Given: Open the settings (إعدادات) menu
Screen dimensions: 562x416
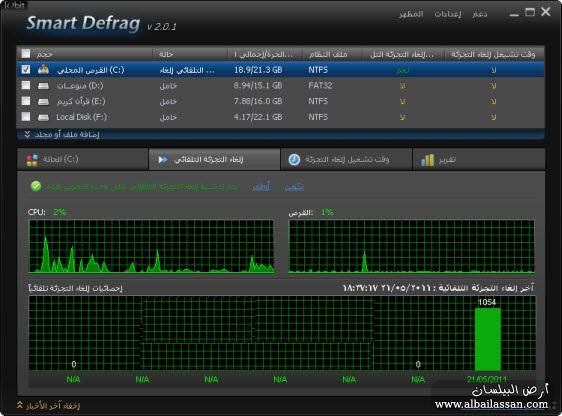Looking at the screenshot, I should 448,14.
